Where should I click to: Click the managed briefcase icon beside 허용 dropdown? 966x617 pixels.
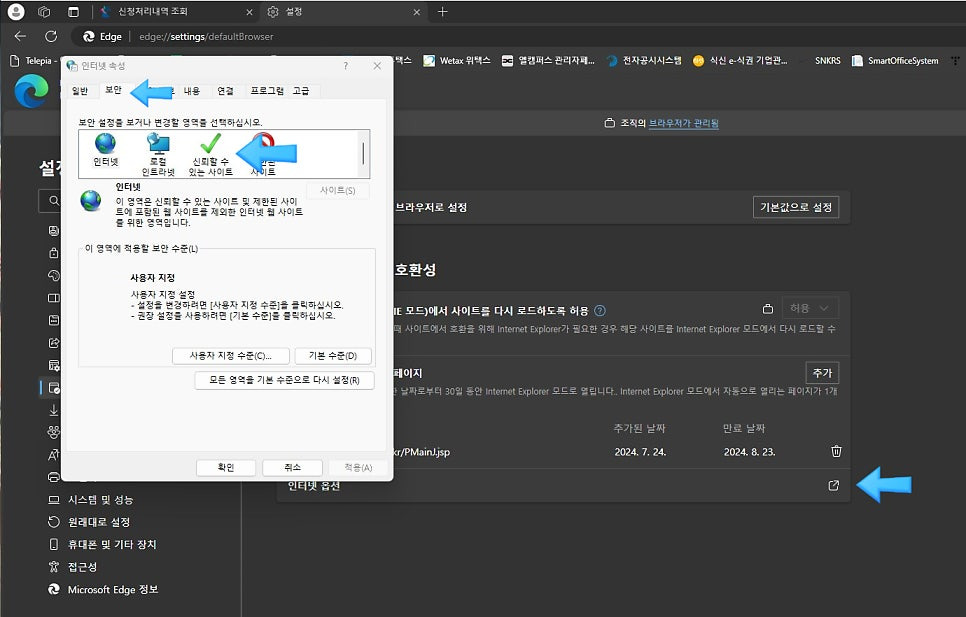(768, 308)
